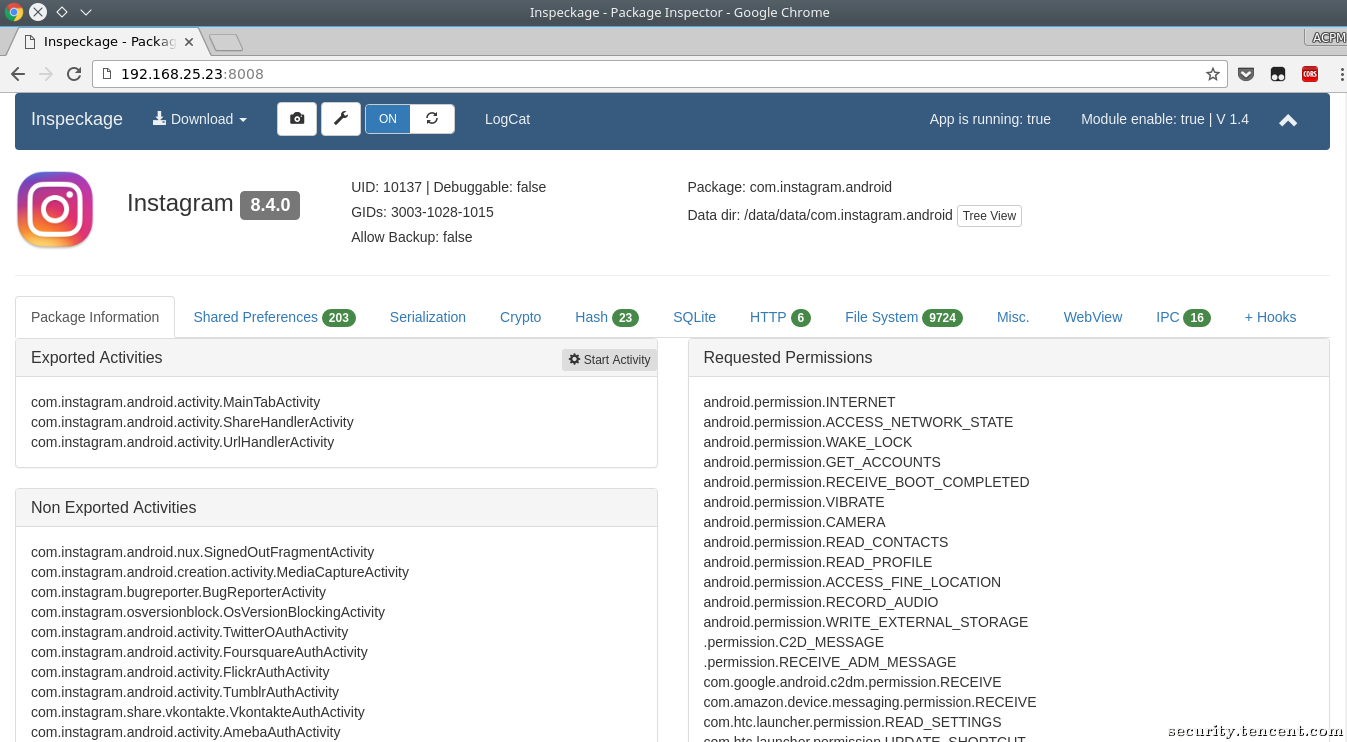Open the IPC tab

[x=1183, y=317]
